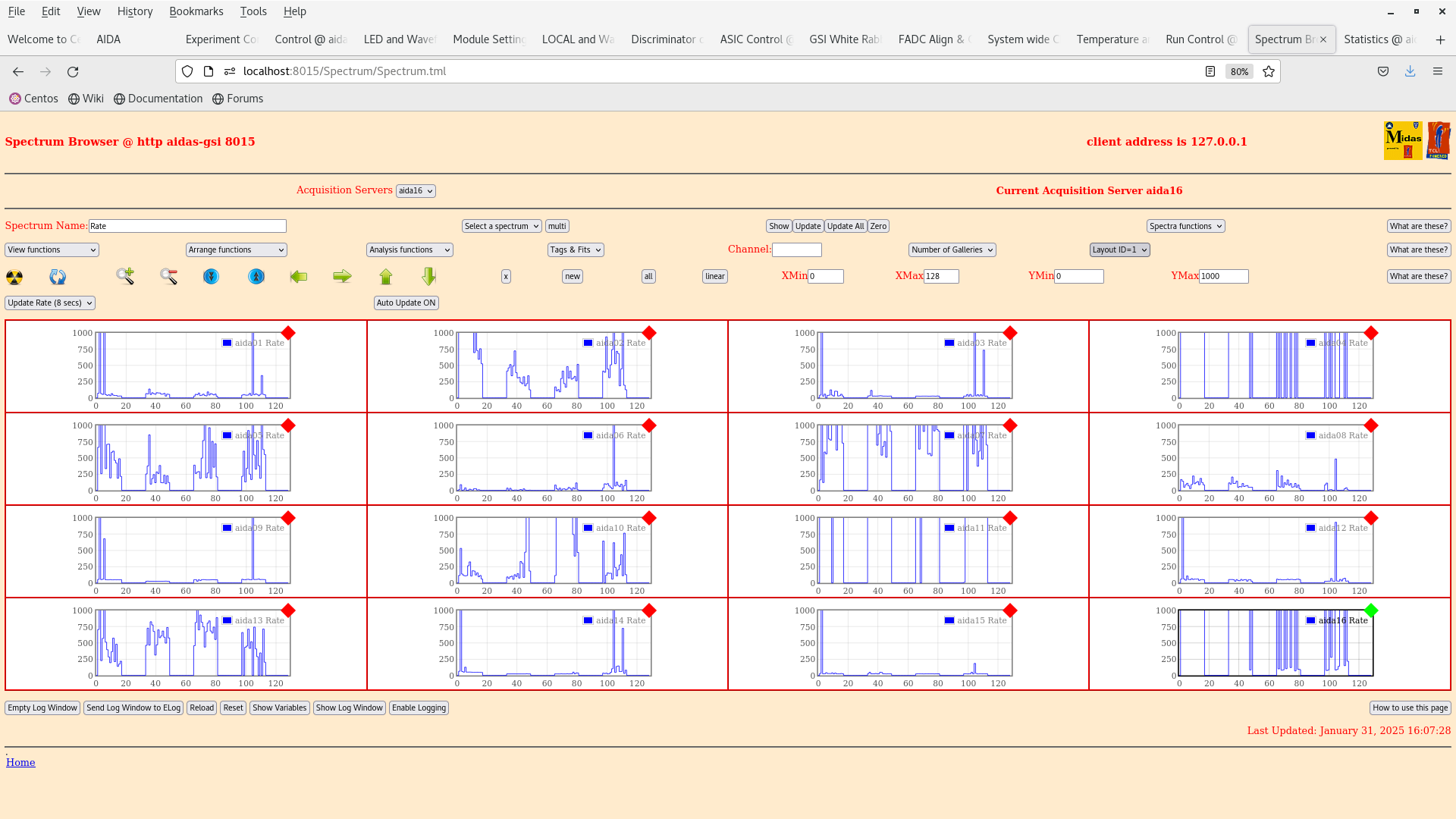Click the green left arrow icon
1456x819 pixels.
pos(299,276)
